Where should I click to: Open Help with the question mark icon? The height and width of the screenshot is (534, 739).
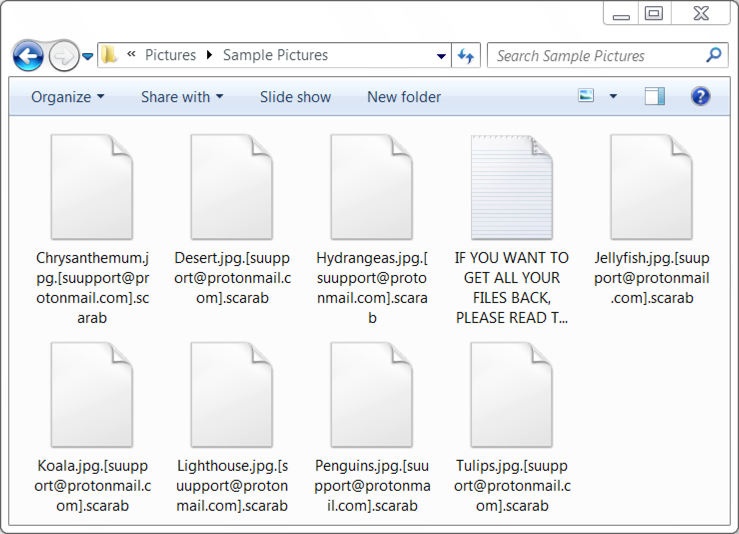(x=700, y=96)
